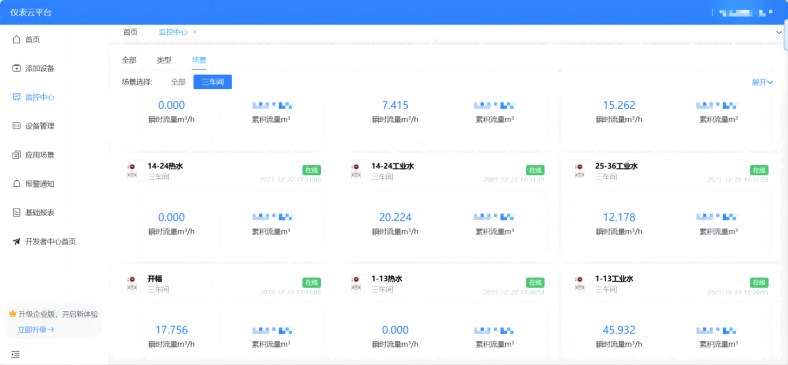Click the blurred user account name in the header
This screenshot has height=365, width=788.
(745, 12)
